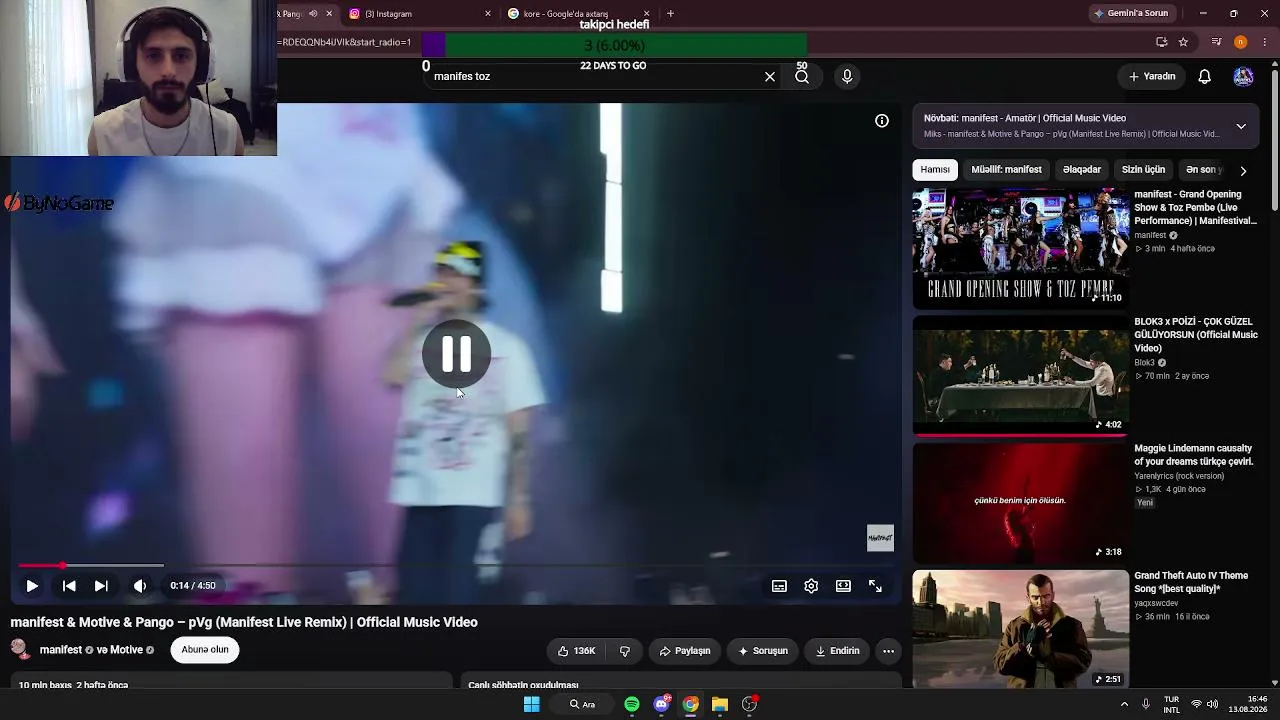The height and width of the screenshot is (720, 1280).
Task: Bookmark this page with the star icon
Action: pos(1183,42)
